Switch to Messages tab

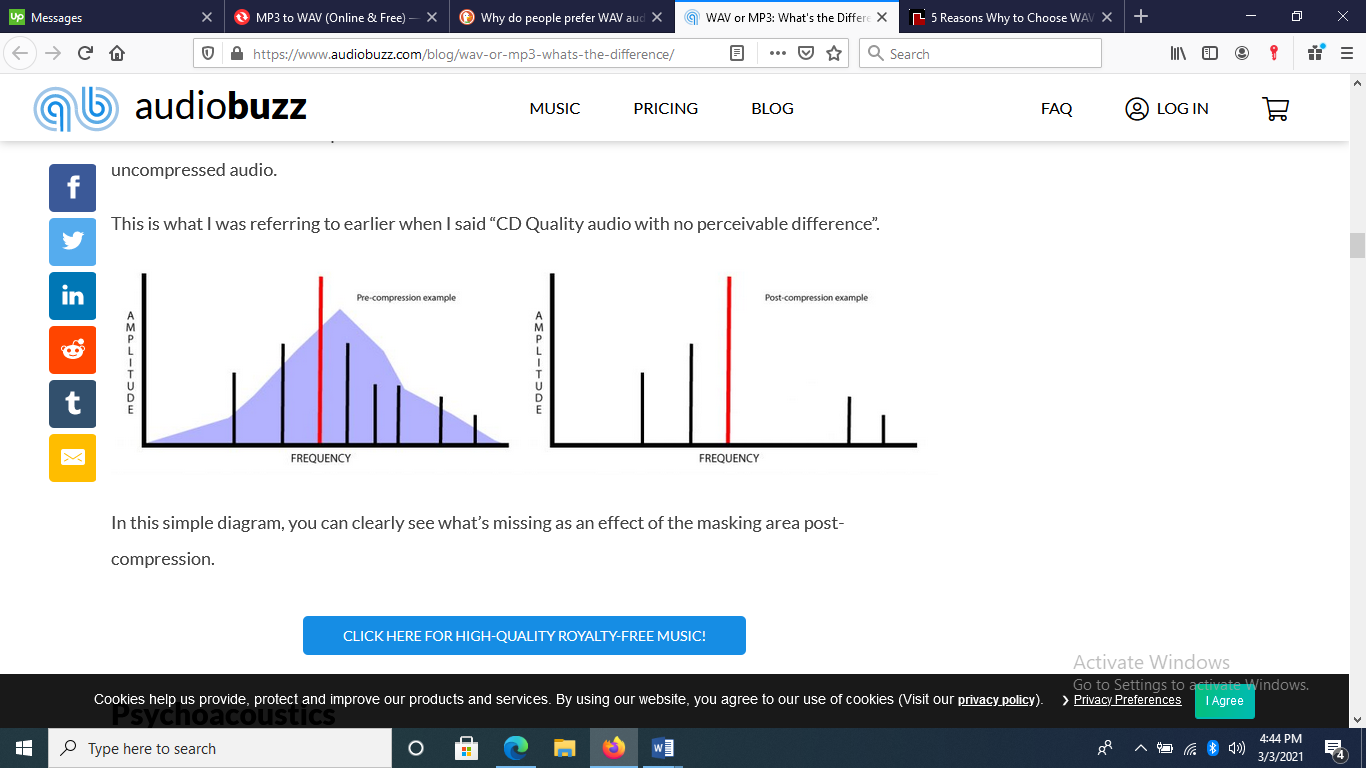111,17
